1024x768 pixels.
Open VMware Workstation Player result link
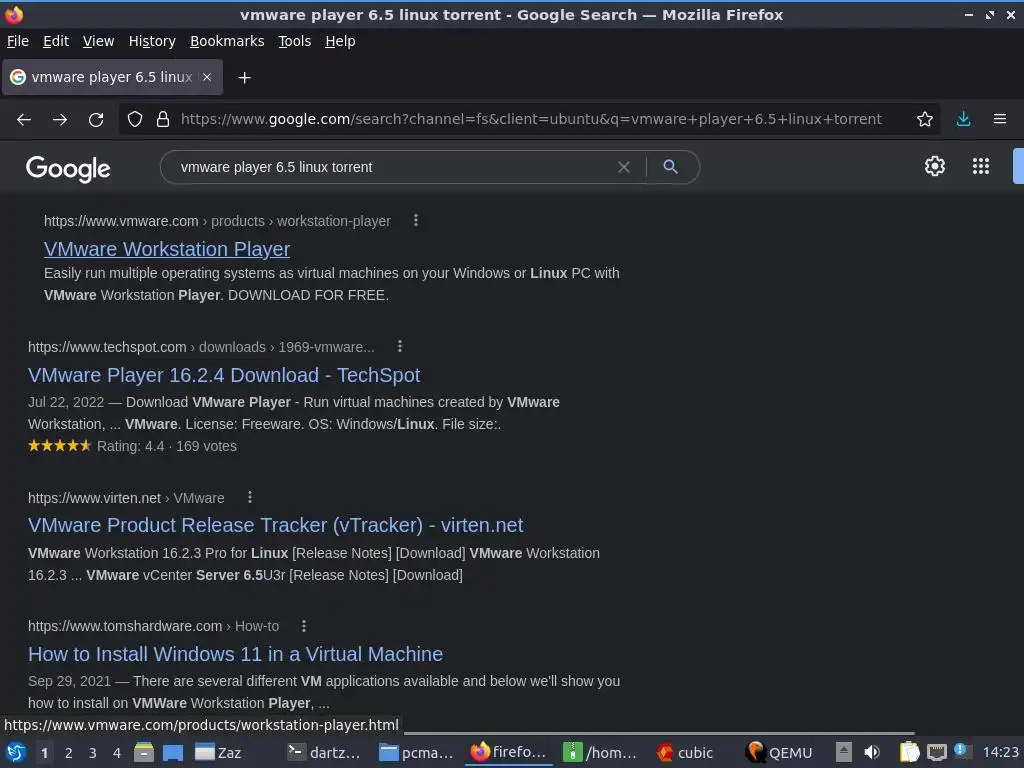click(167, 249)
